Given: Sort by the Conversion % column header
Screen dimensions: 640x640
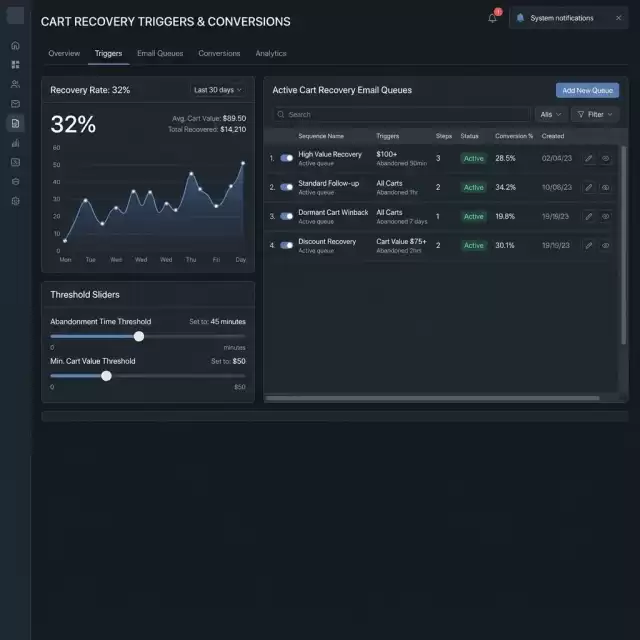Looking at the screenshot, I should pos(514,136).
